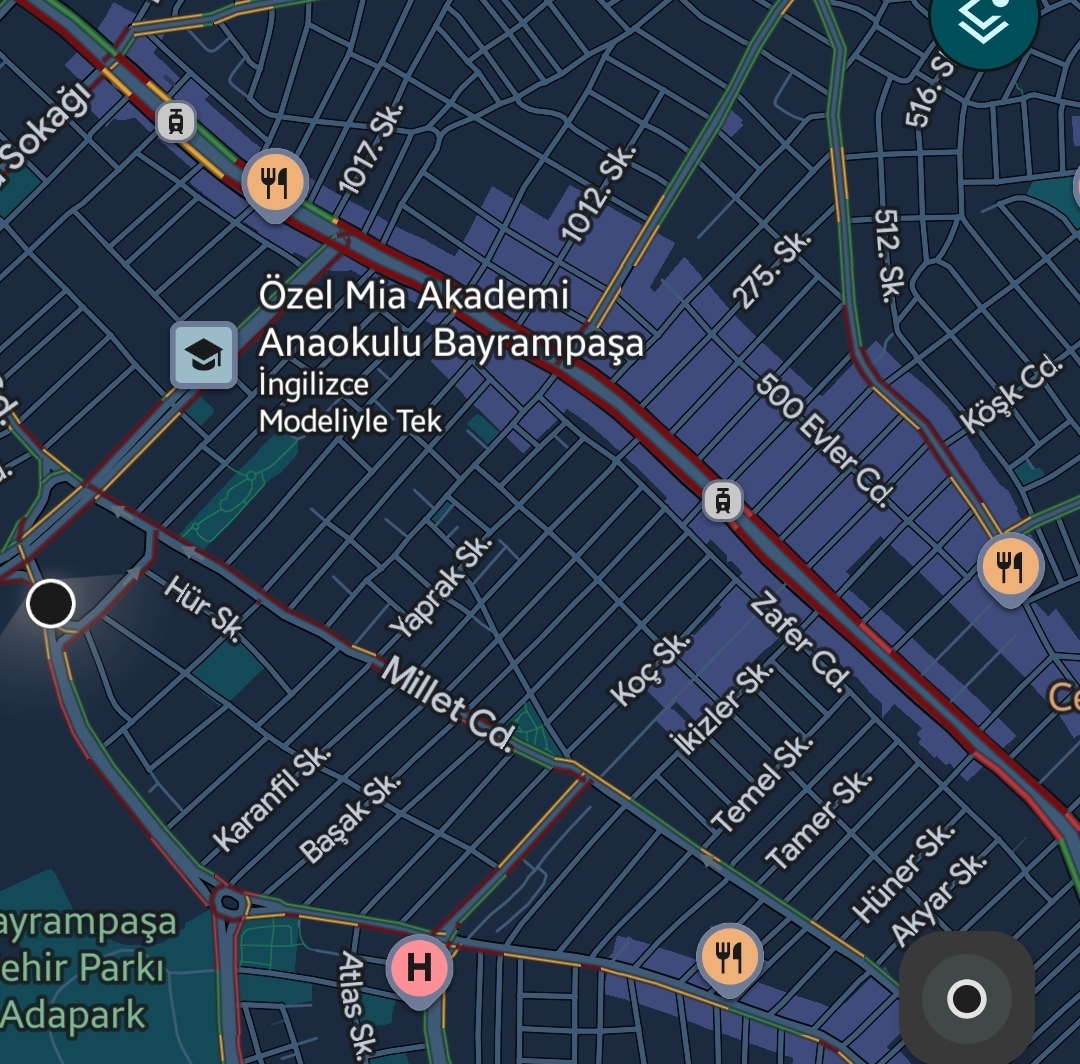Open Bayrampaşa Şehir Parkı Adapark label
1080x1064 pixels.
(85, 968)
